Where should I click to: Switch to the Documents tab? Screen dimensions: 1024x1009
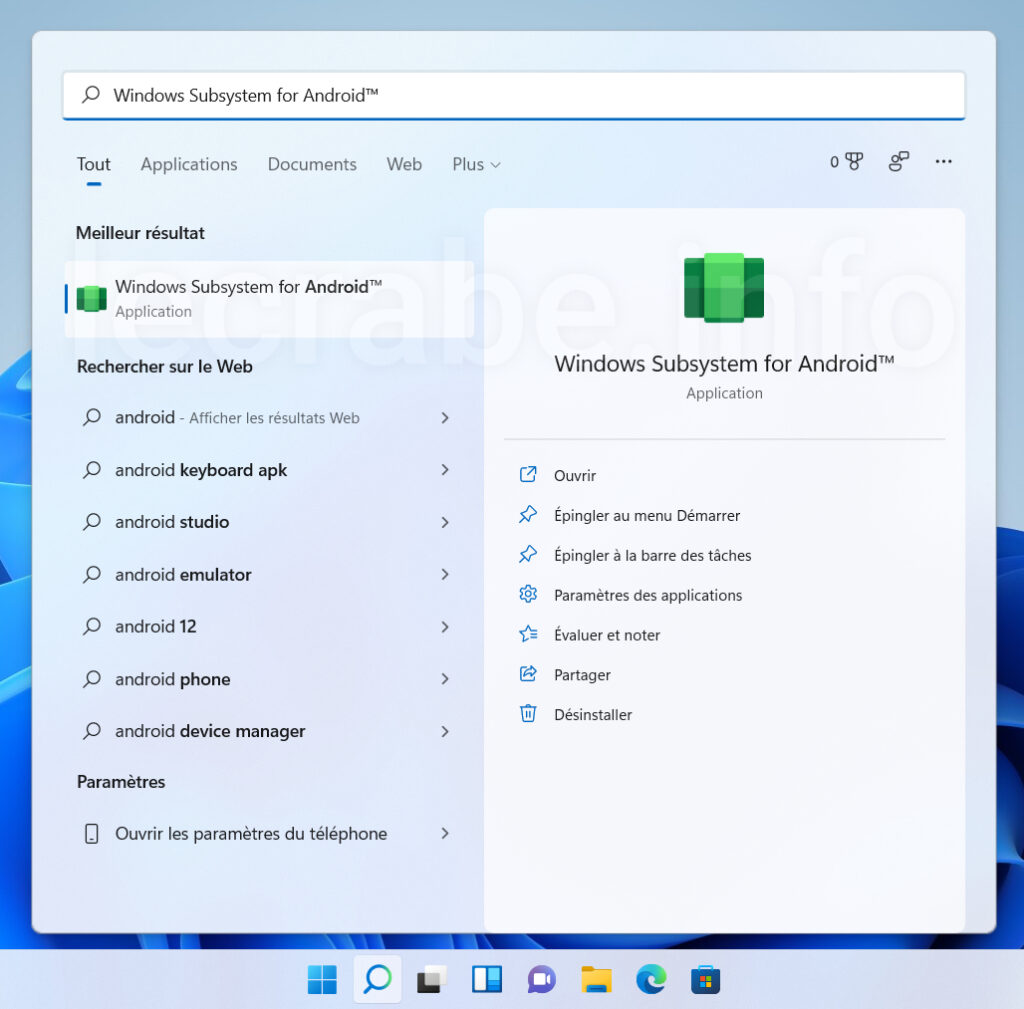(x=311, y=164)
